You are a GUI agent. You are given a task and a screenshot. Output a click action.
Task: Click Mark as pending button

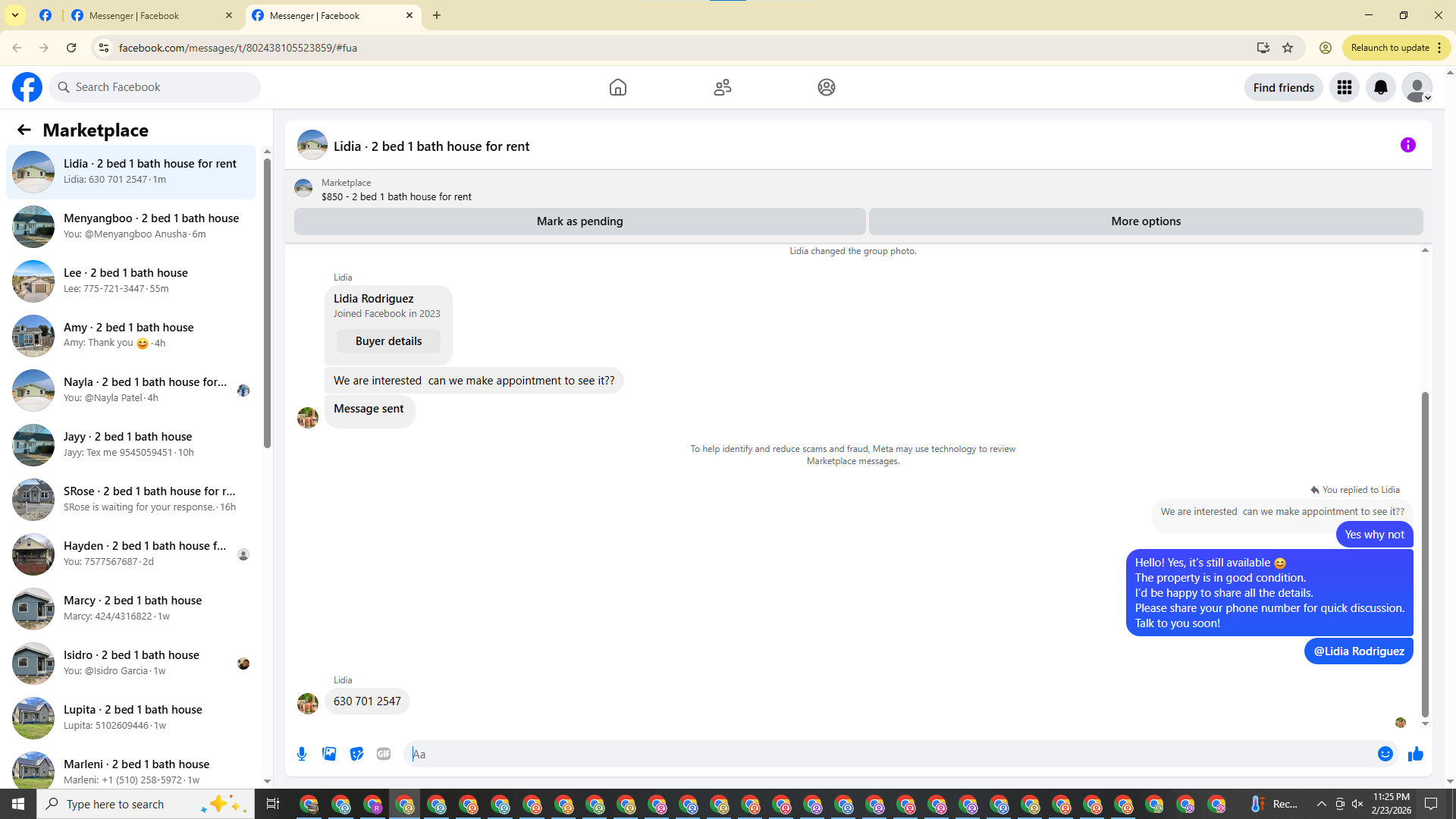[579, 221]
